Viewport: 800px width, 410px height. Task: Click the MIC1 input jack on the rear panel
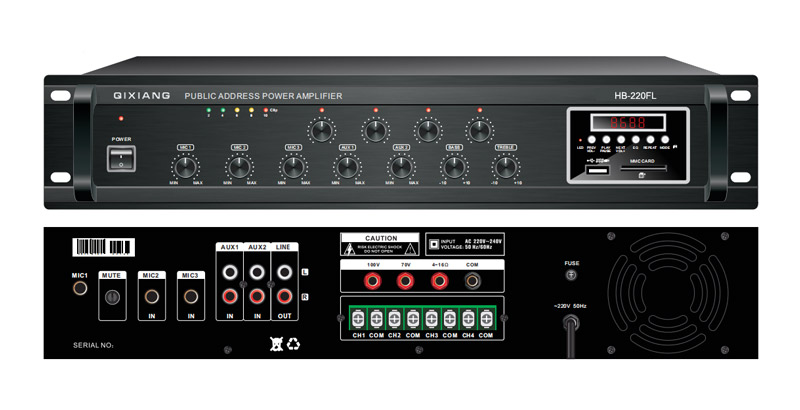click(x=80, y=288)
